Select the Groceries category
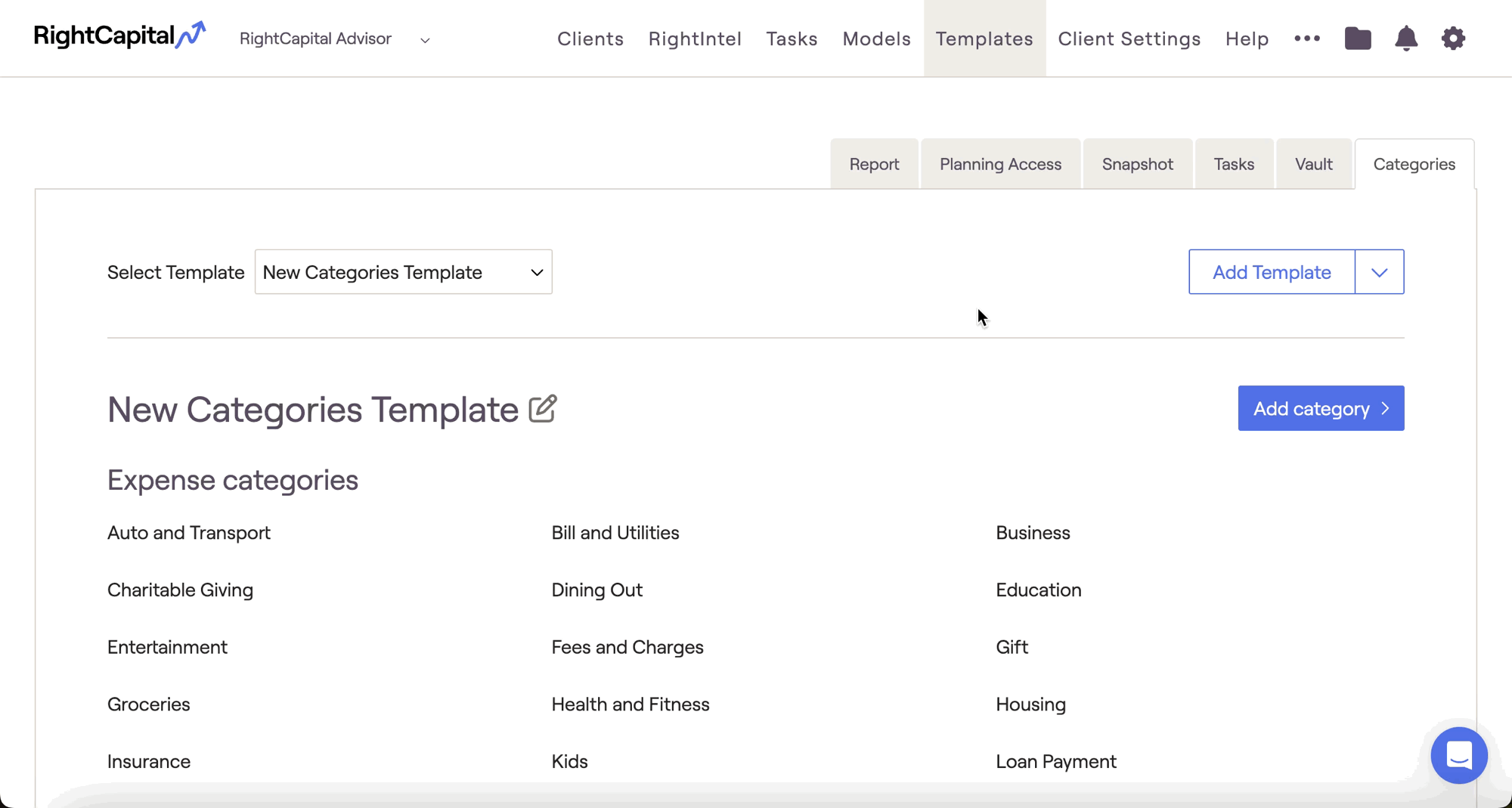 coord(149,704)
